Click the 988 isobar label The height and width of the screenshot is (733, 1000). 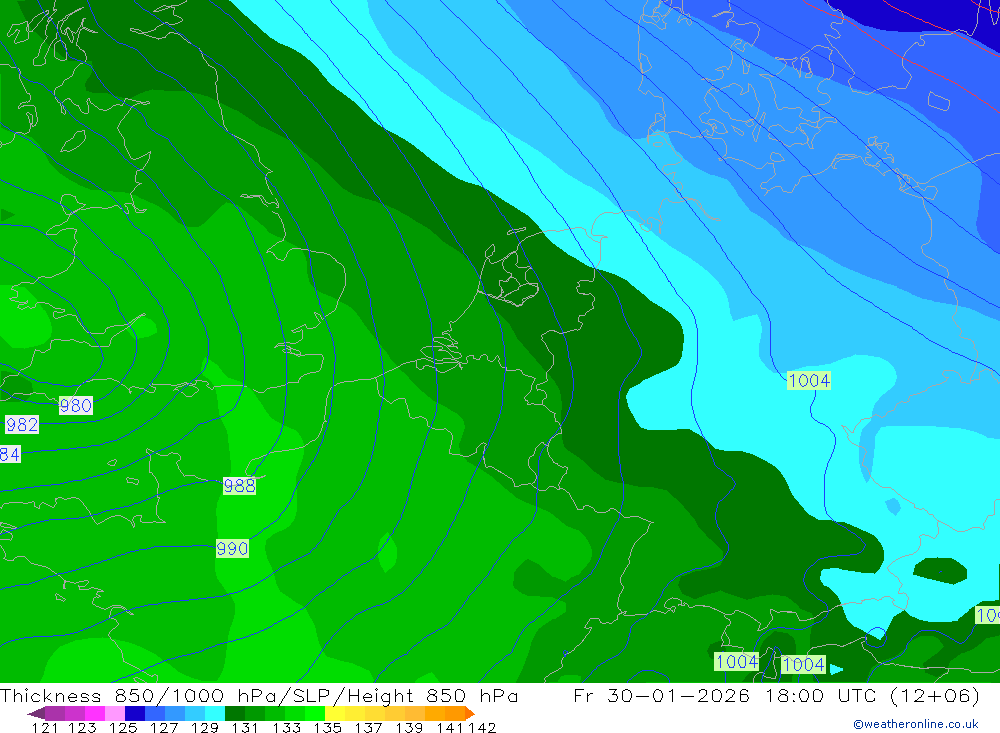[239, 485]
